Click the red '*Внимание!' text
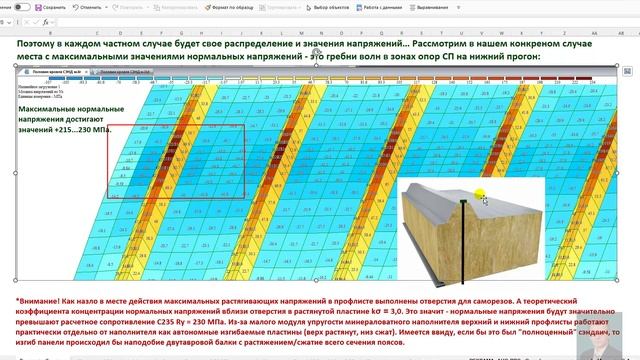Viewport: 640px width, 360px height. (38, 301)
